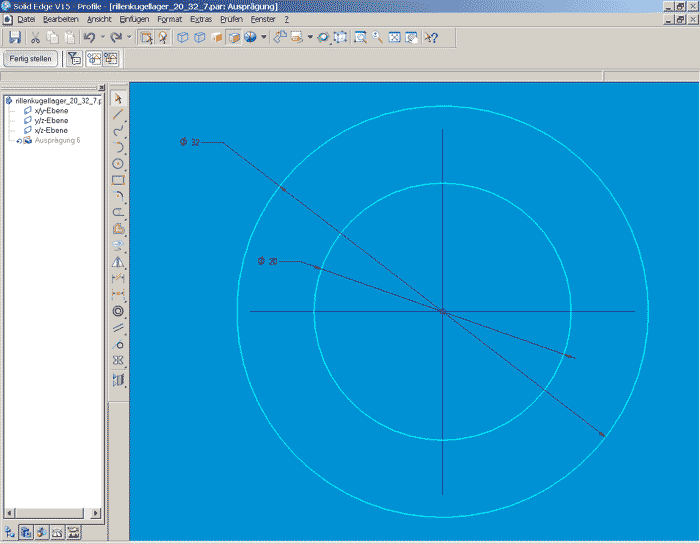Toggle shaded with visible edges cube icon

coord(234,37)
